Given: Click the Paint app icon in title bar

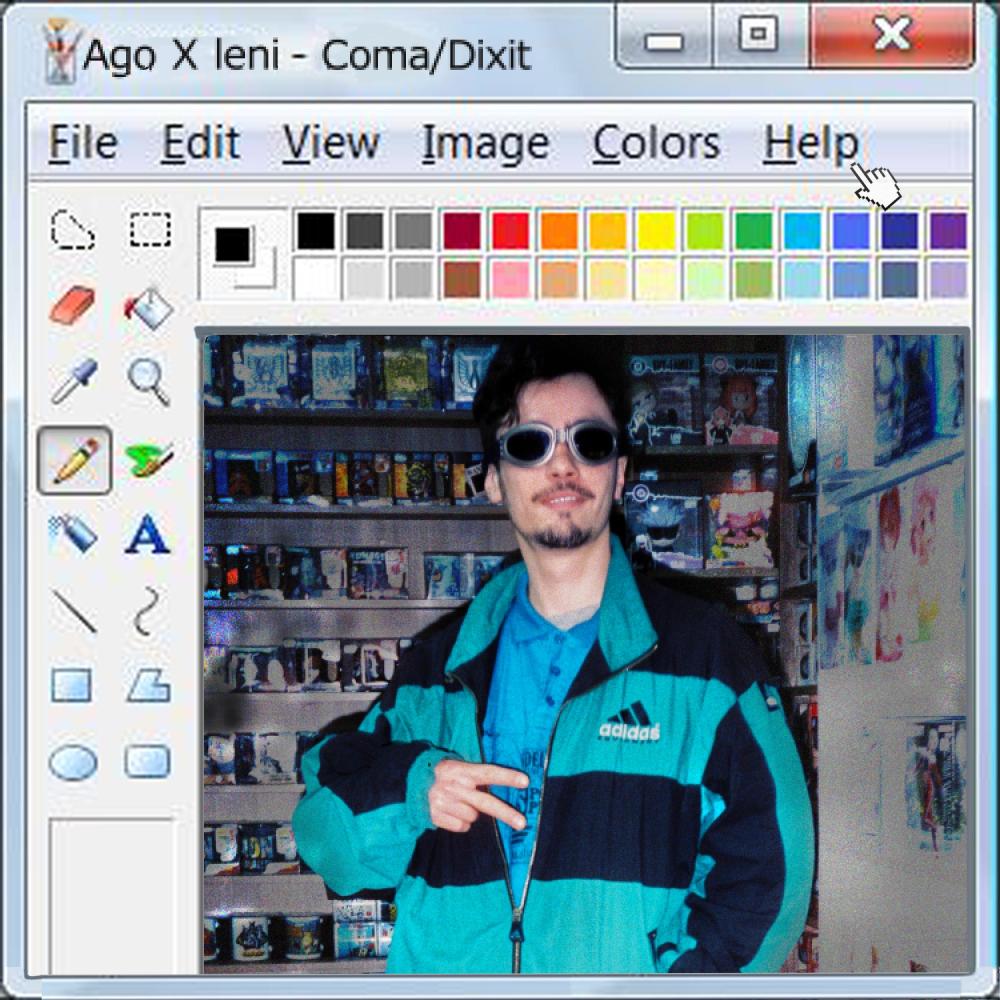Looking at the screenshot, I should tap(62, 51).
